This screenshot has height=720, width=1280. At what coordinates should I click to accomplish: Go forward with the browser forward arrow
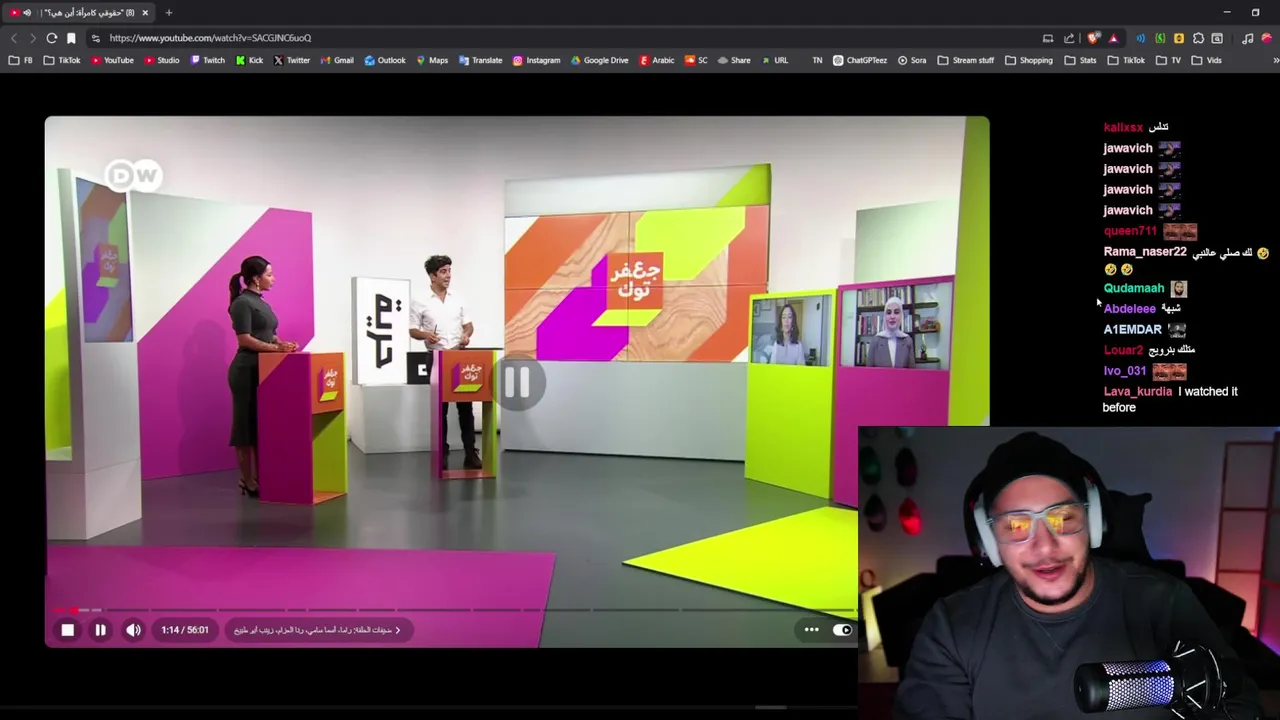tap(32, 38)
